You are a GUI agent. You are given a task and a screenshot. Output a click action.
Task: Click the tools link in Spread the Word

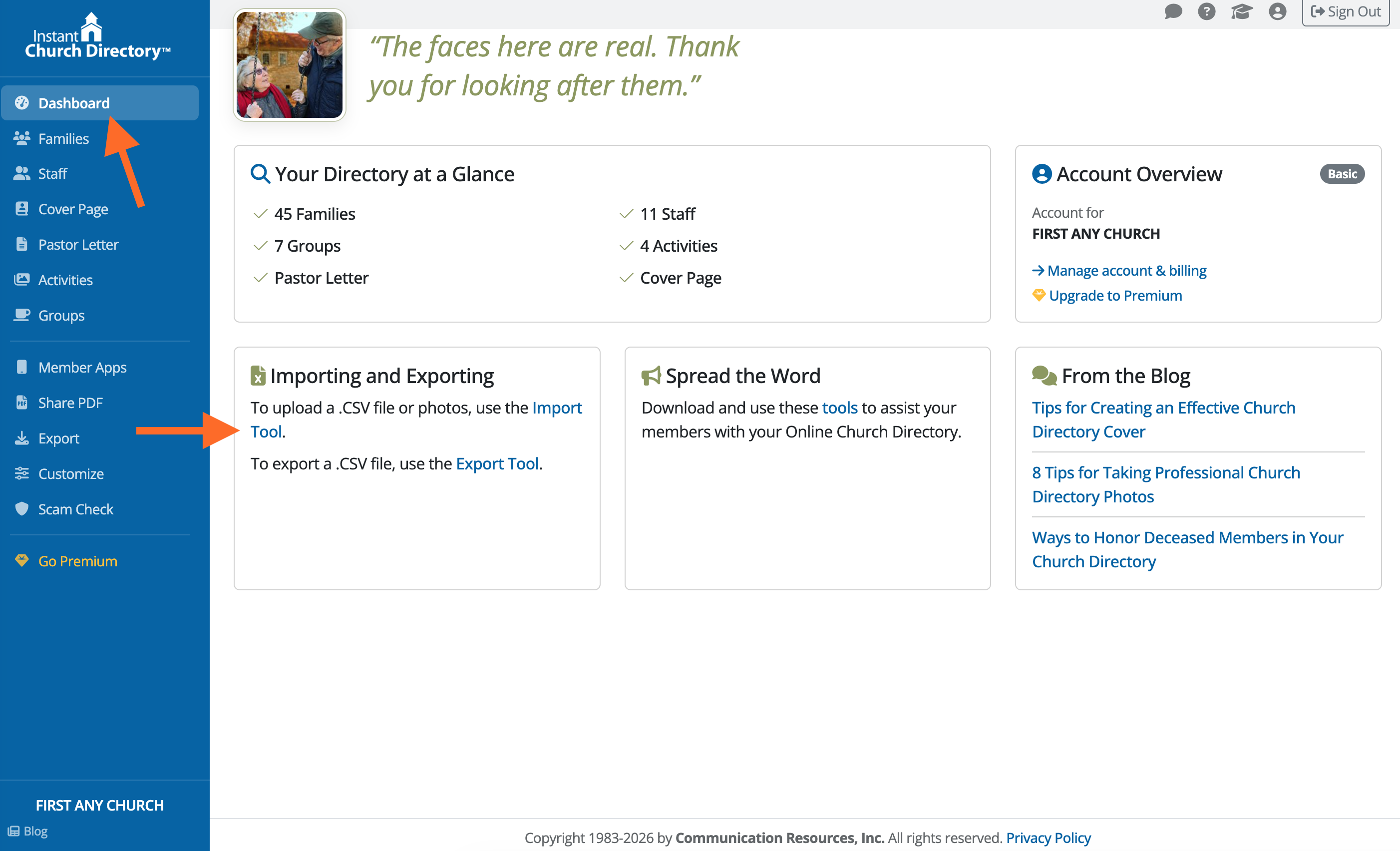[x=839, y=408]
